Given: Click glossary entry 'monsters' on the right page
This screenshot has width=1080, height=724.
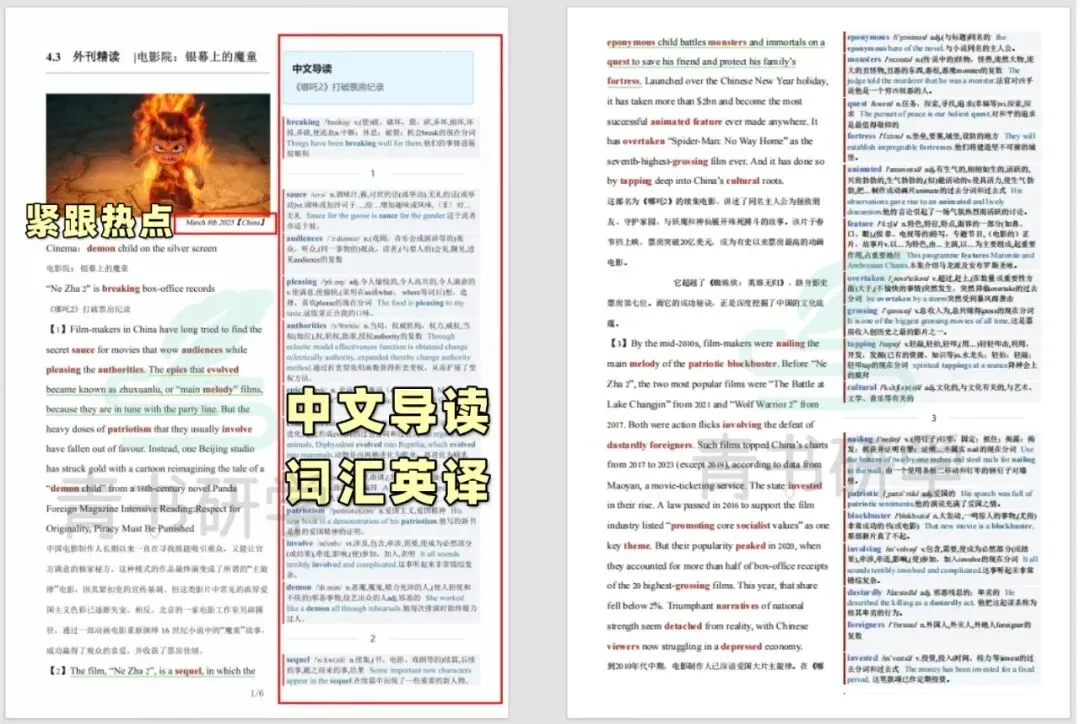Looking at the screenshot, I should pos(864,60).
